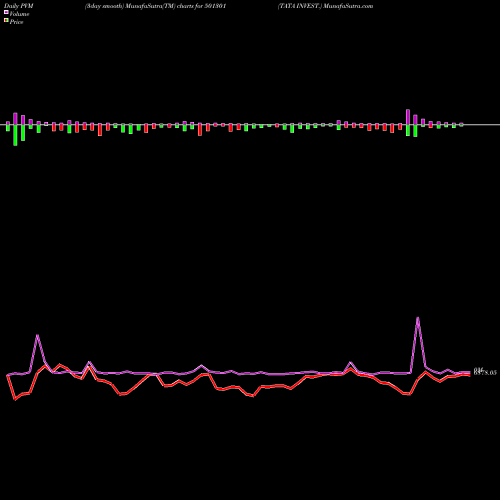Click the price value label at line end
Screen dimensions: 500x500
pyautogui.click(x=485, y=372)
